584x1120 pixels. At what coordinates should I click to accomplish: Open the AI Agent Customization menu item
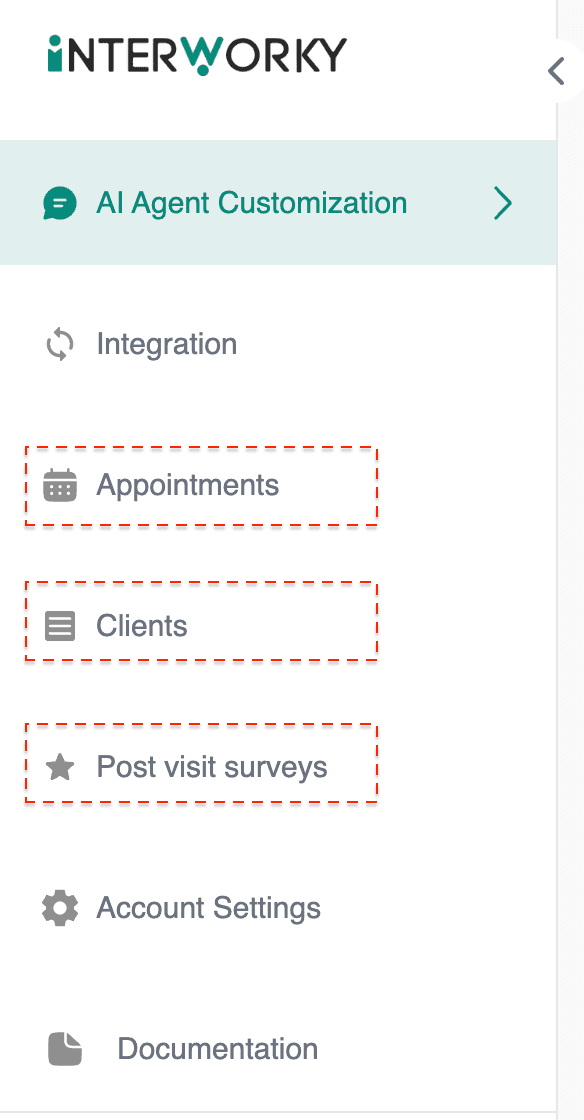click(278, 203)
